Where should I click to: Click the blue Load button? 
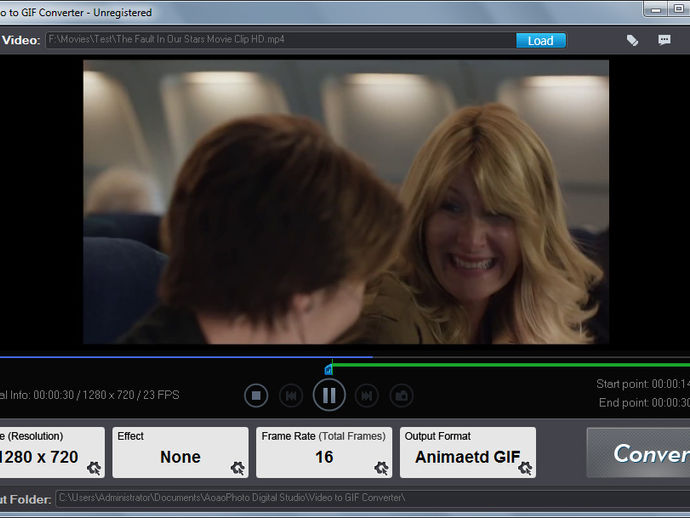(x=541, y=40)
